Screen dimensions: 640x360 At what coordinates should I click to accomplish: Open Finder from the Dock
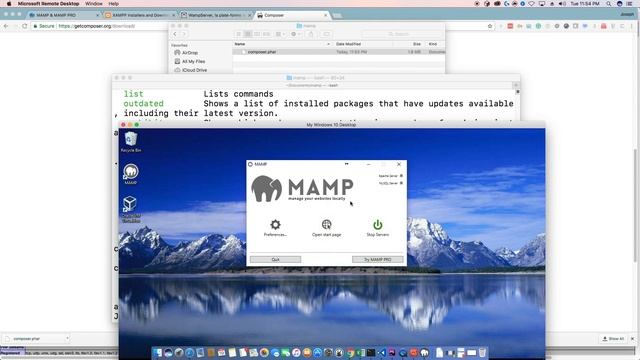[x=158, y=353]
